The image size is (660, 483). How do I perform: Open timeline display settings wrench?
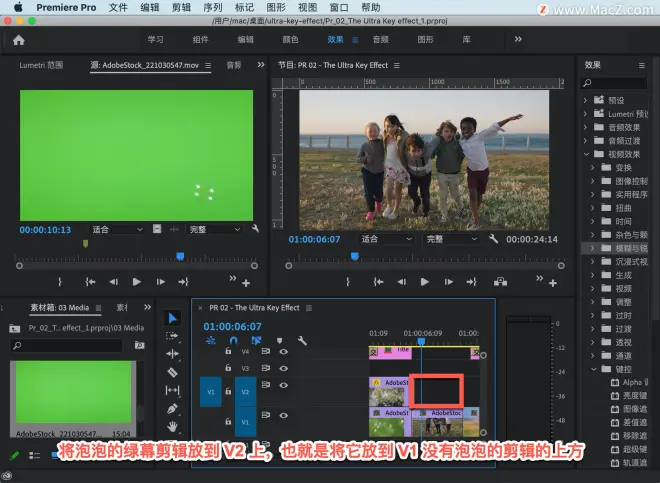point(302,340)
